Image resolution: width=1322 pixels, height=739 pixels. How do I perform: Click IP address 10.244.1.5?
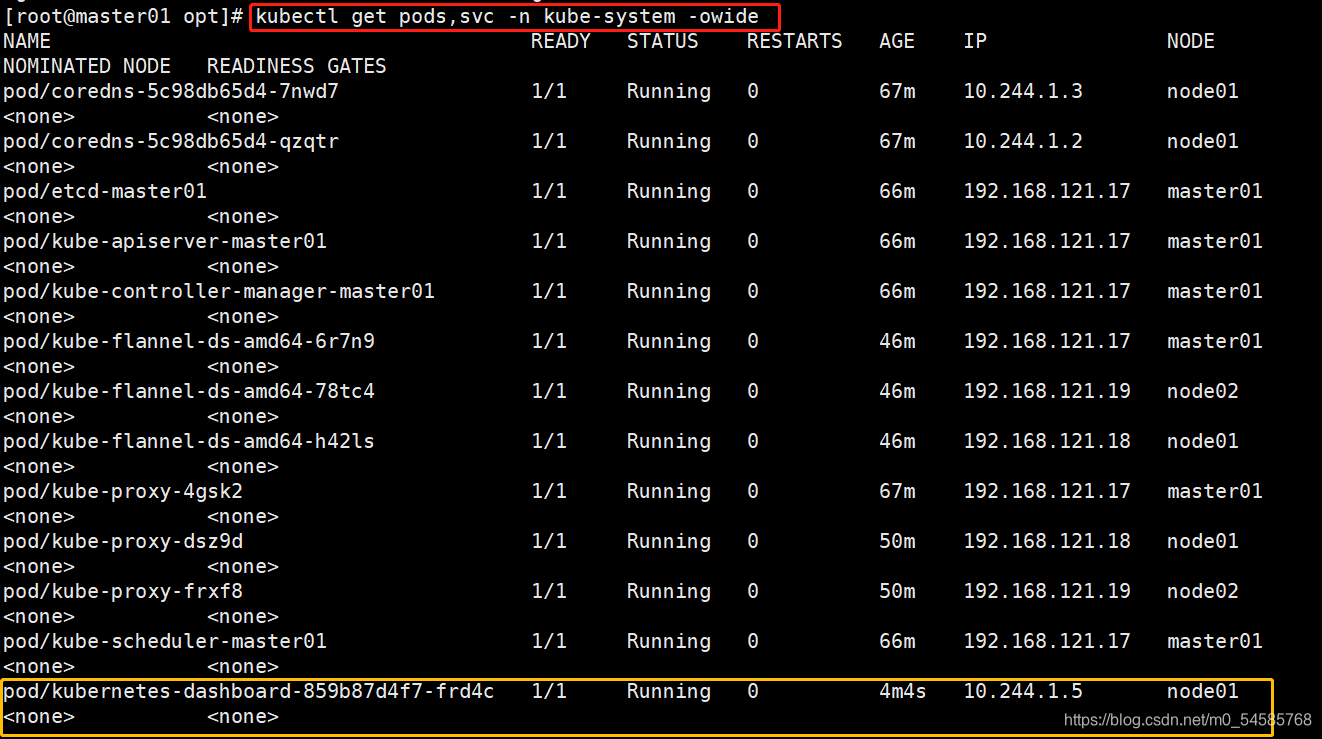[x=1023, y=691]
